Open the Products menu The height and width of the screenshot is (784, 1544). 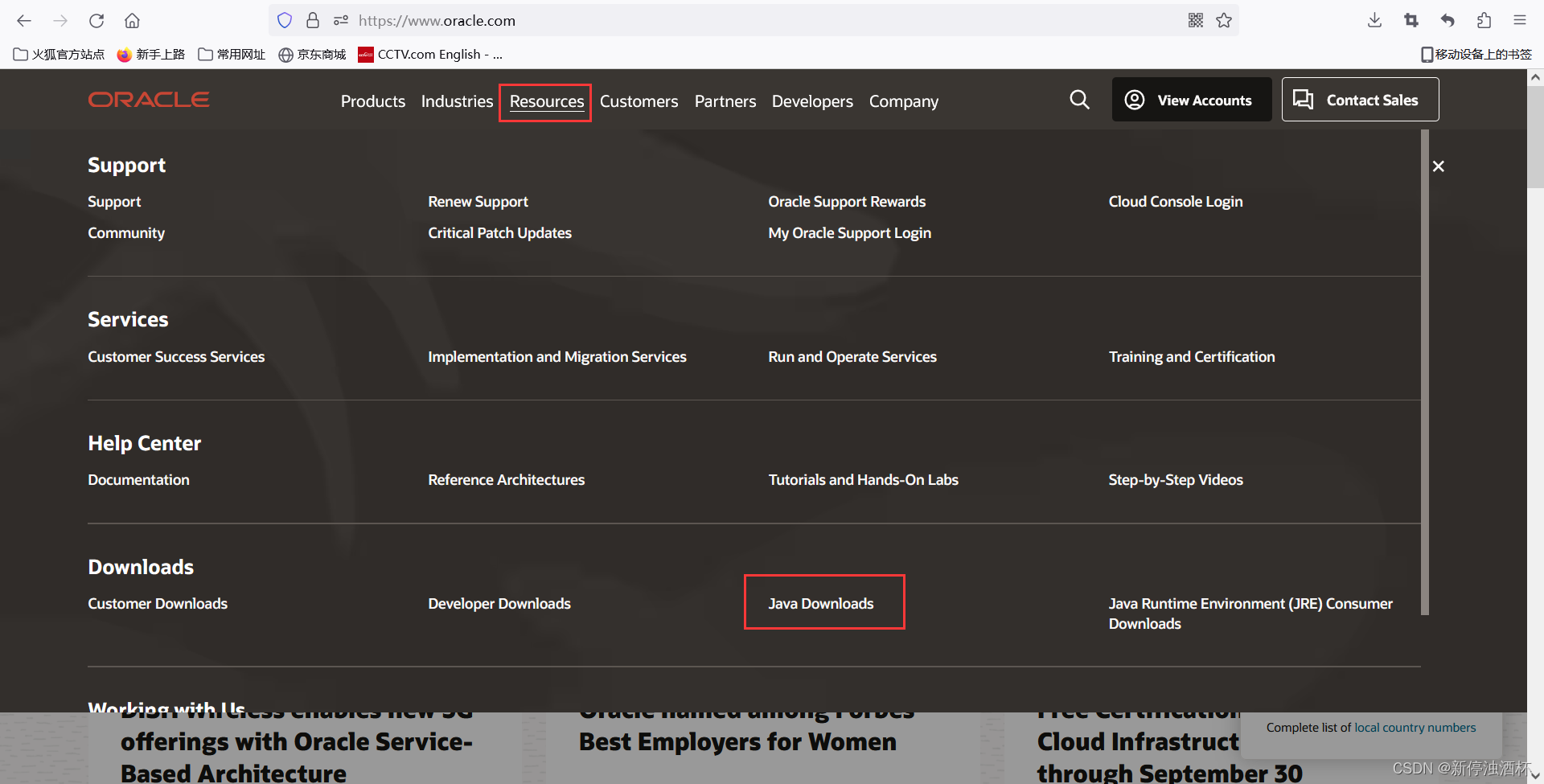tap(373, 101)
